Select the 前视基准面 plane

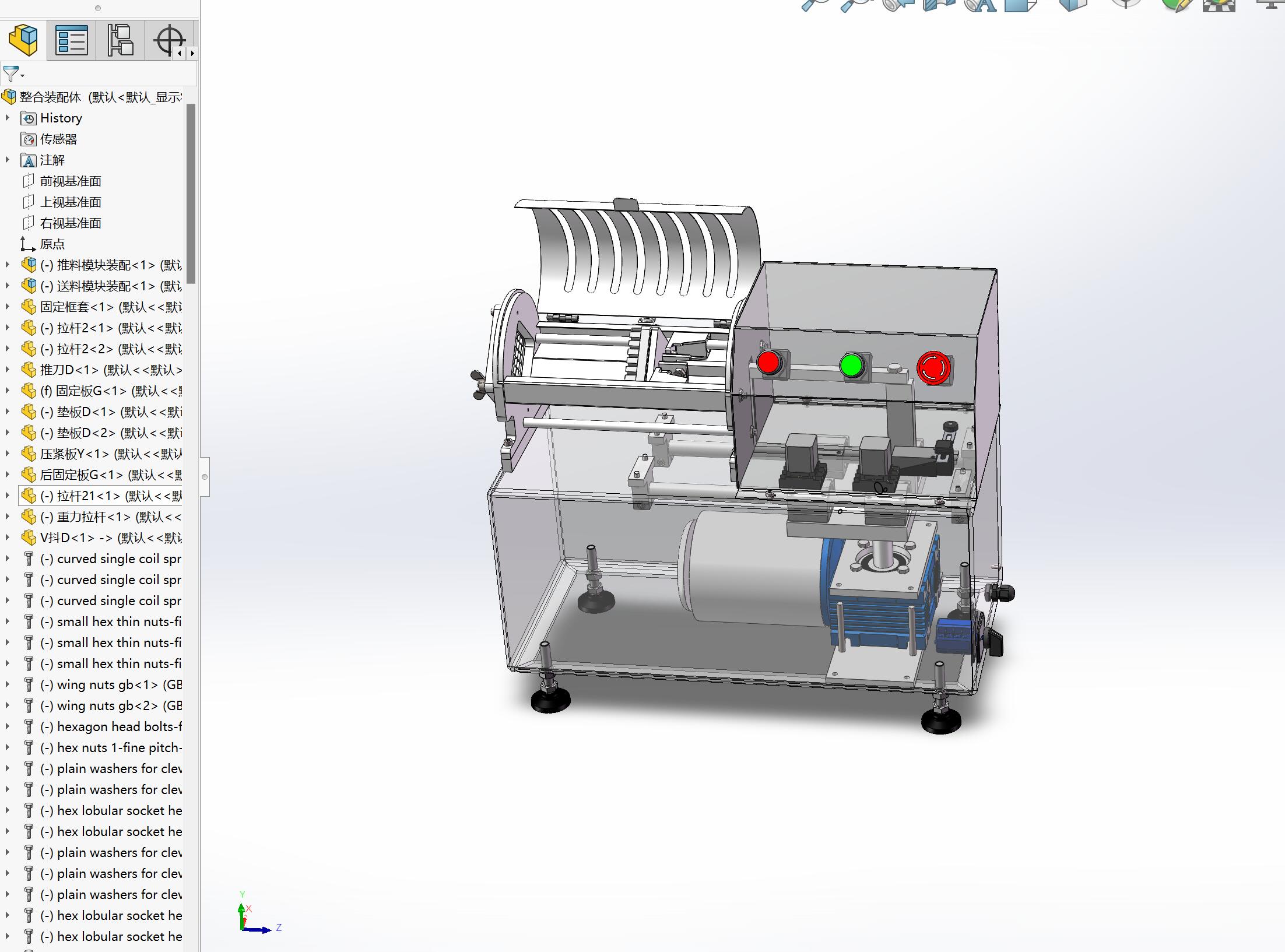click(x=70, y=181)
